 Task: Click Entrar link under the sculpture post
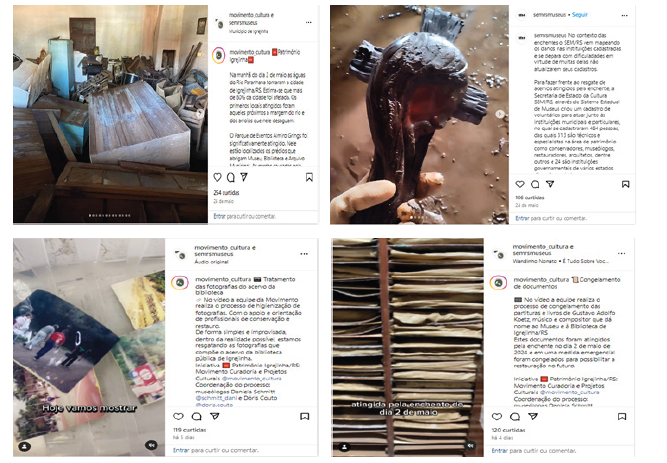click(x=522, y=218)
